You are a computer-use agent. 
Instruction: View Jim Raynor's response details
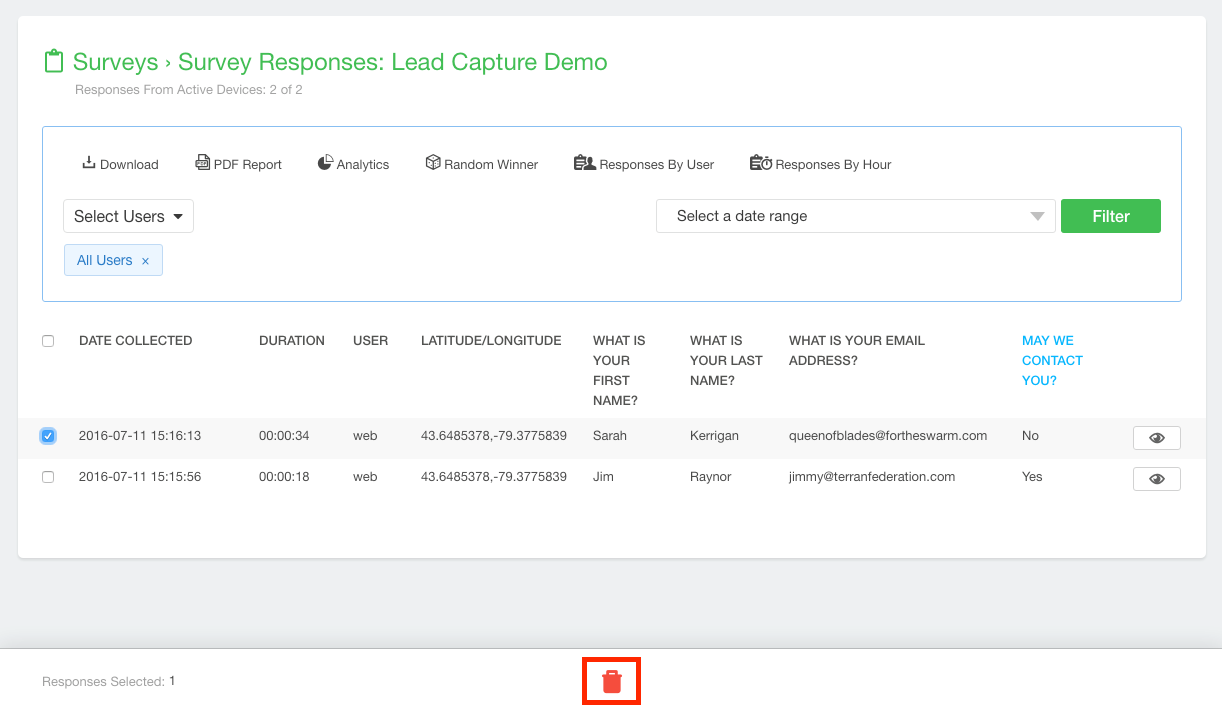(1156, 478)
